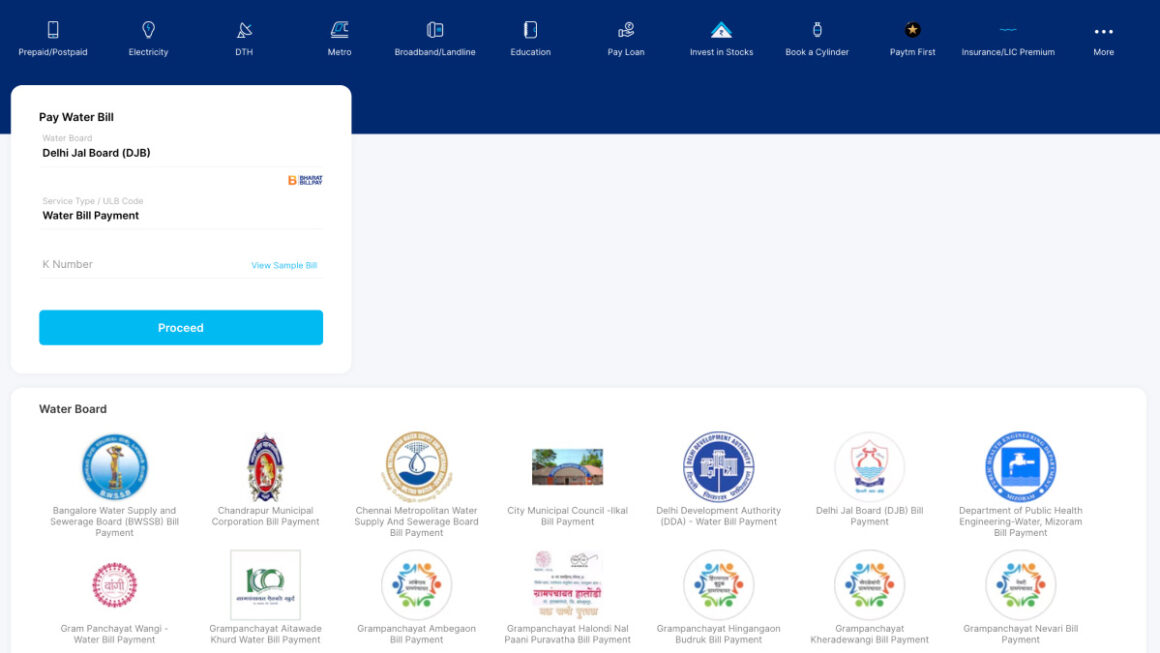Select the Book a Cylinder icon
Screen dimensions: 1160x653
[x=817, y=30]
